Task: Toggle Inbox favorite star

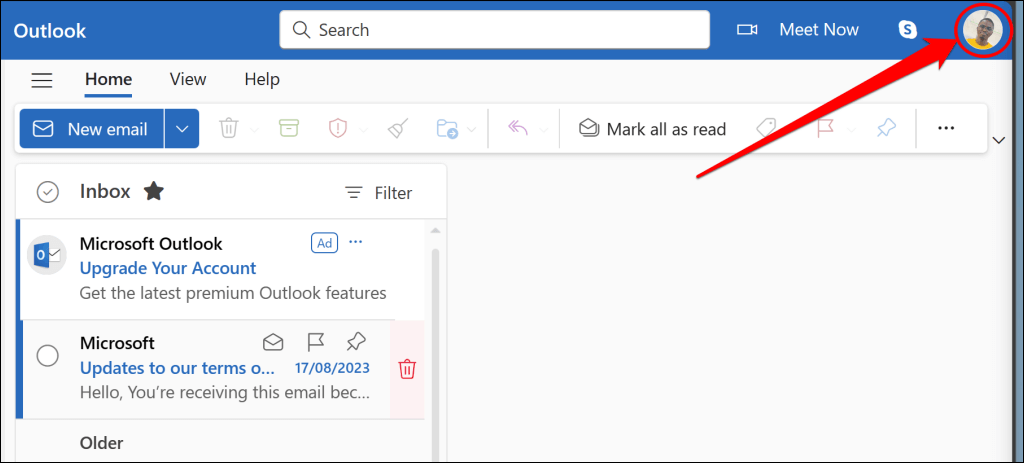Action: click(x=153, y=192)
